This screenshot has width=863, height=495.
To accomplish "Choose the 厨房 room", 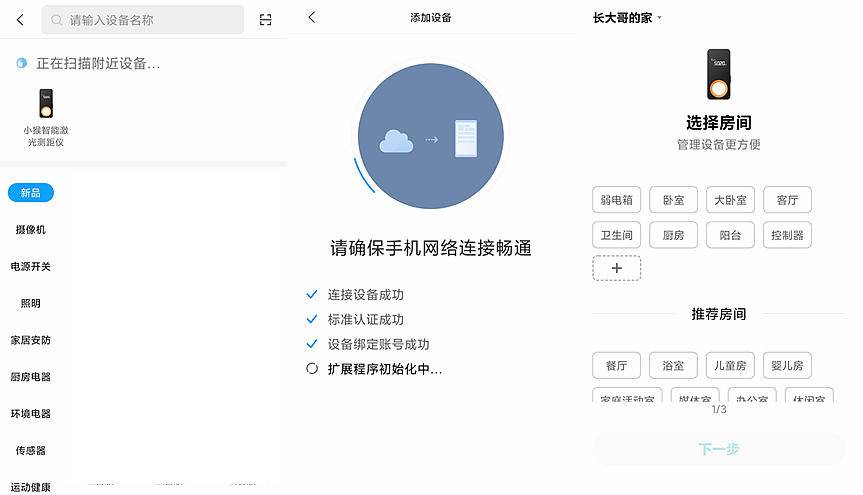I will (x=674, y=235).
